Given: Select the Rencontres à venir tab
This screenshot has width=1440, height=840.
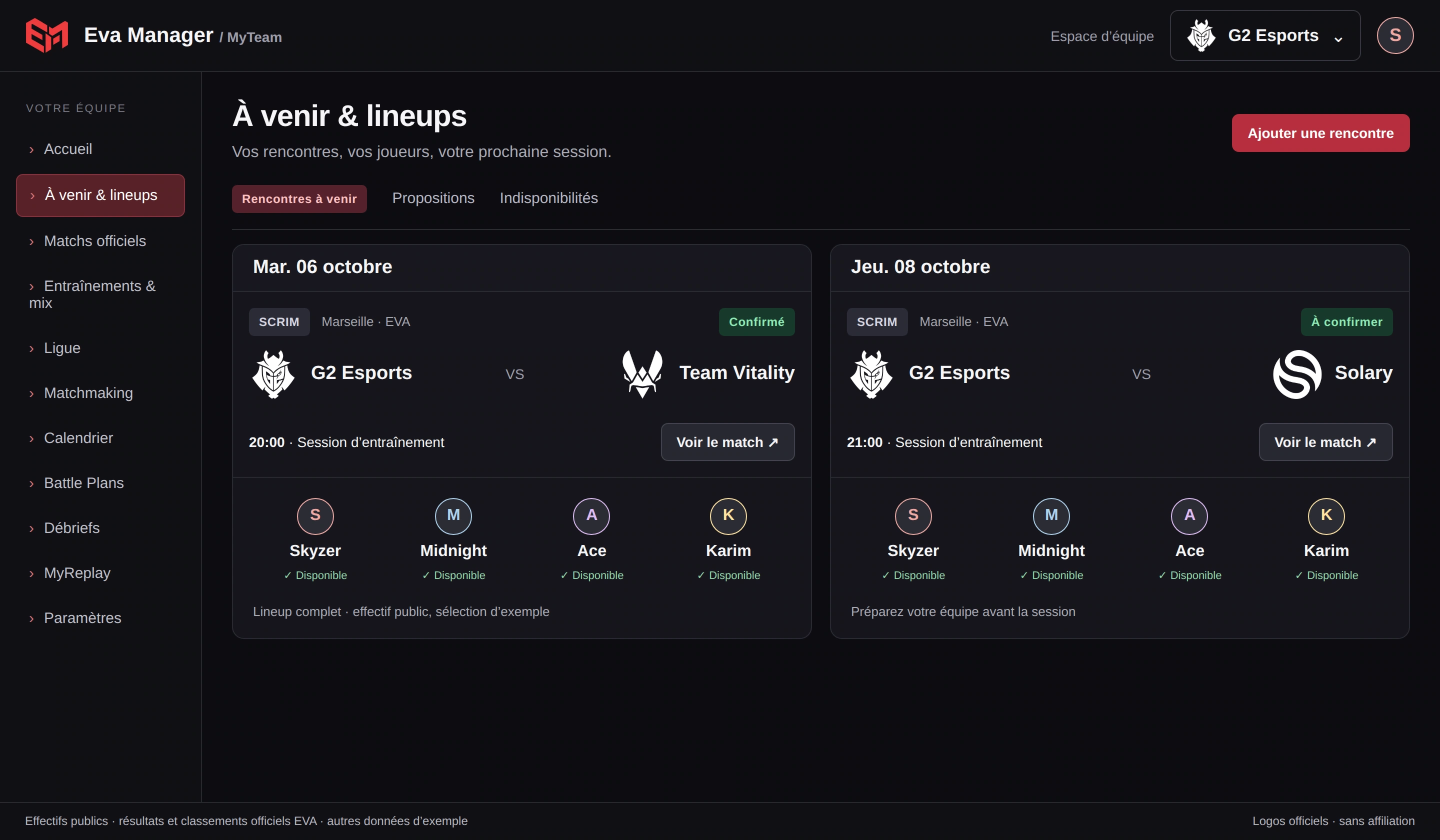Looking at the screenshot, I should coord(299,199).
